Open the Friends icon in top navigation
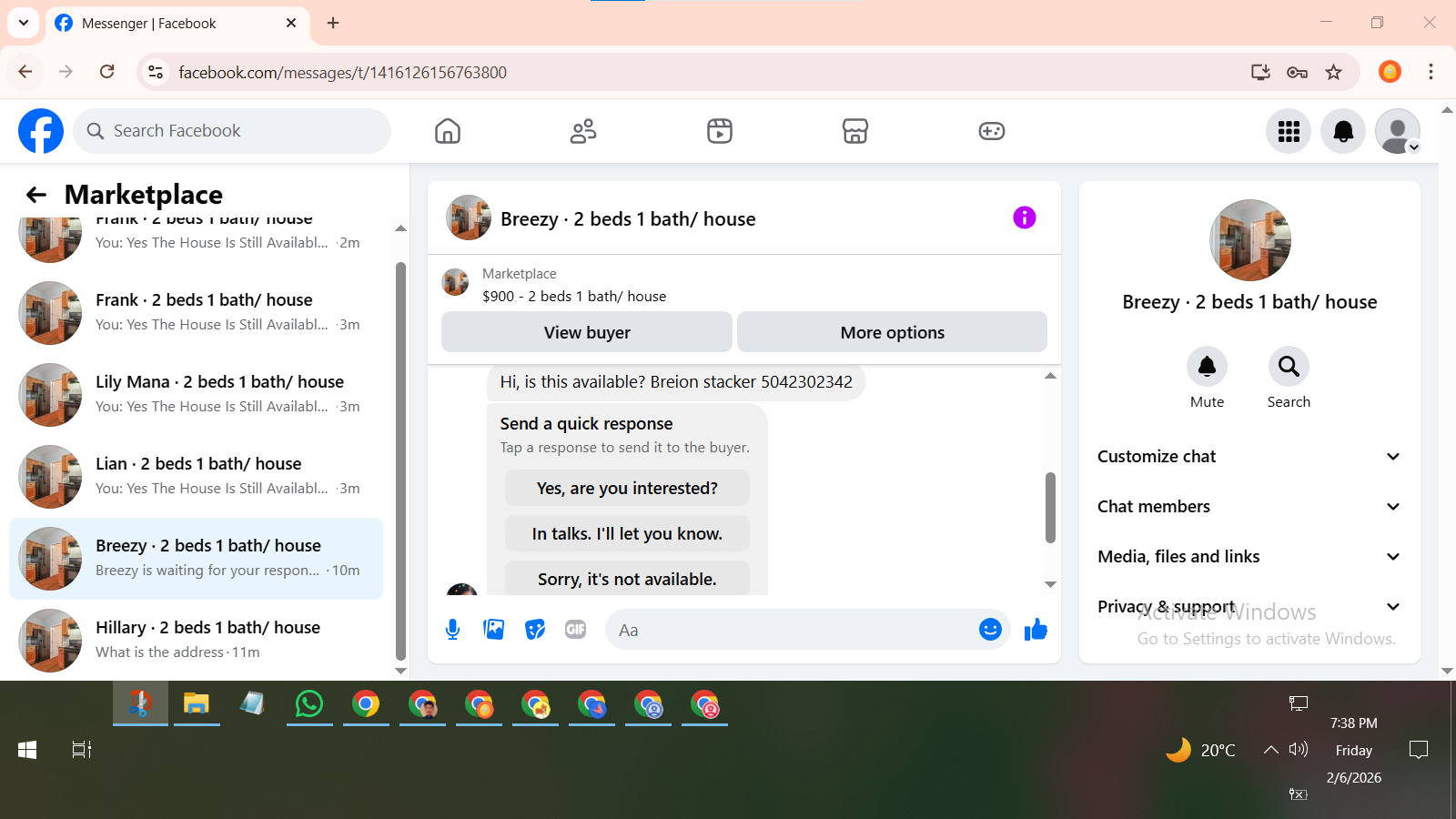The height and width of the screenshot is (819, 1456). (583, 131)
